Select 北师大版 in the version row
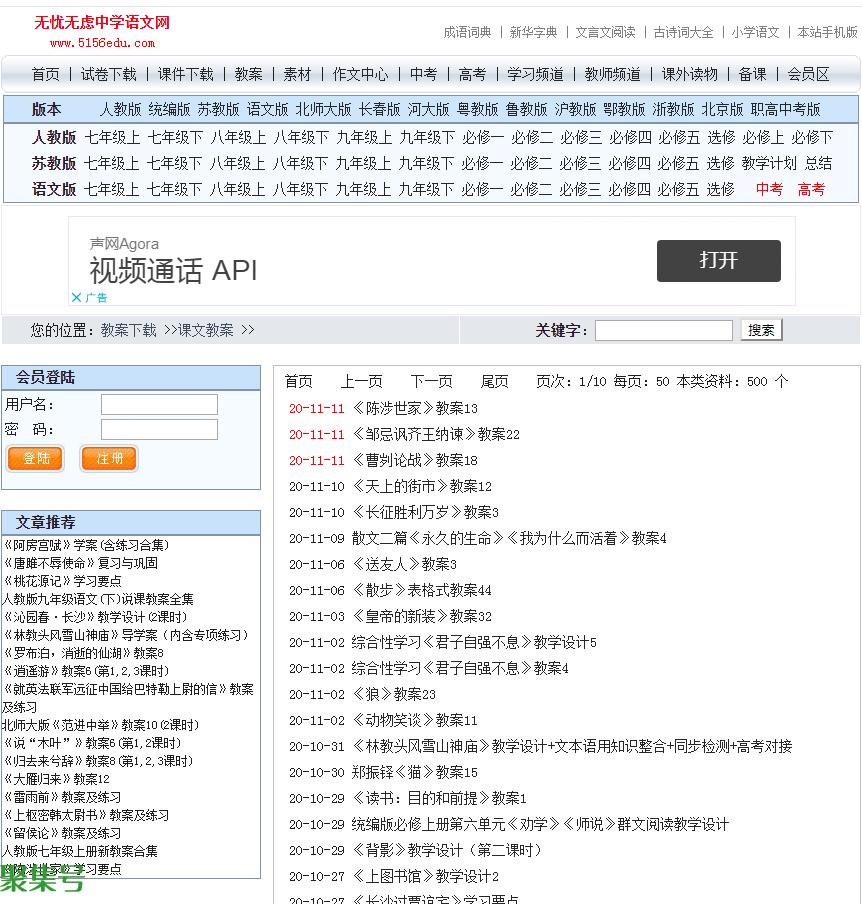 click(x=323, y=109)
